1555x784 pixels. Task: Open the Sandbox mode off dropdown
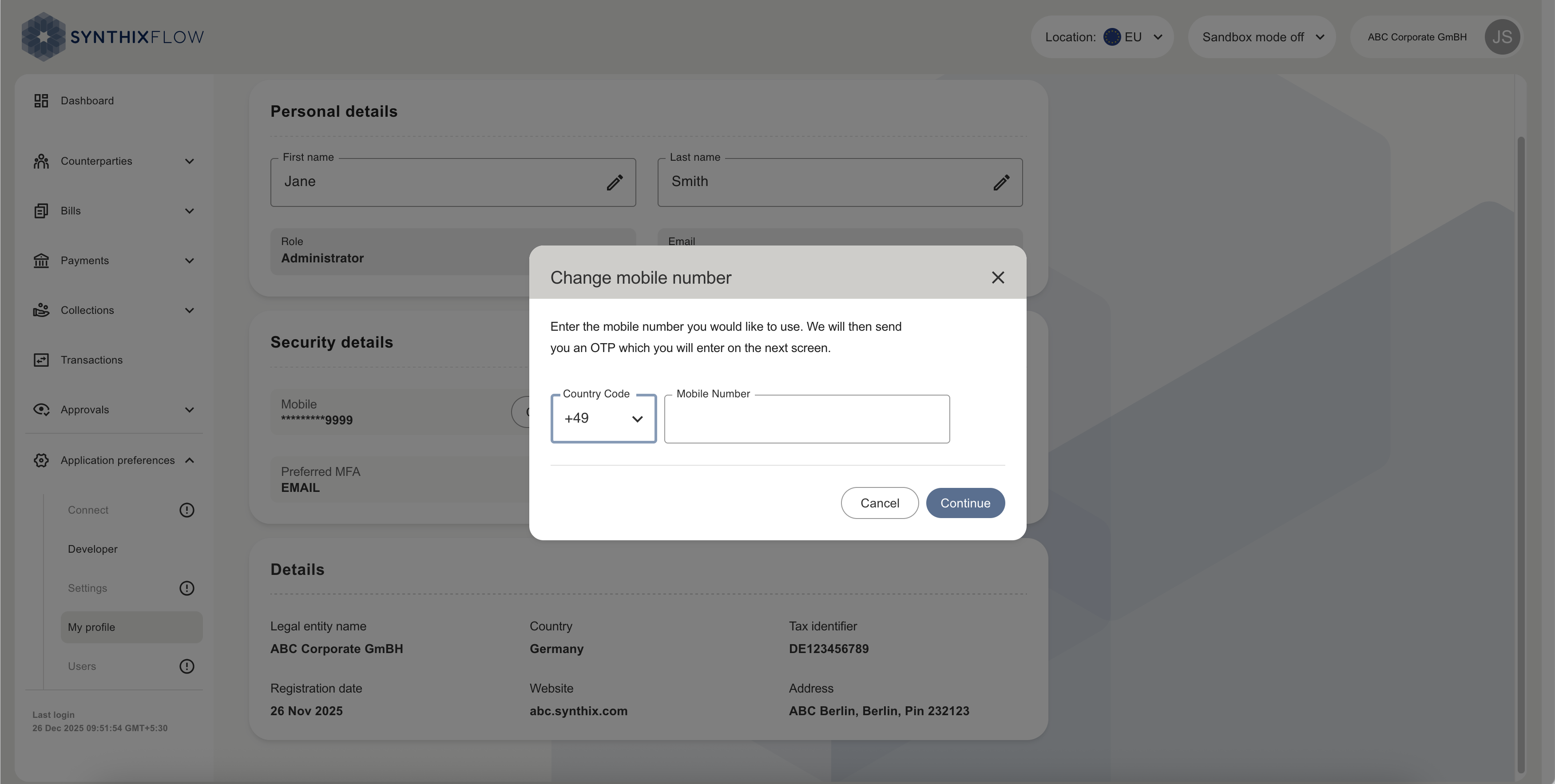[x=1261, y=37]
